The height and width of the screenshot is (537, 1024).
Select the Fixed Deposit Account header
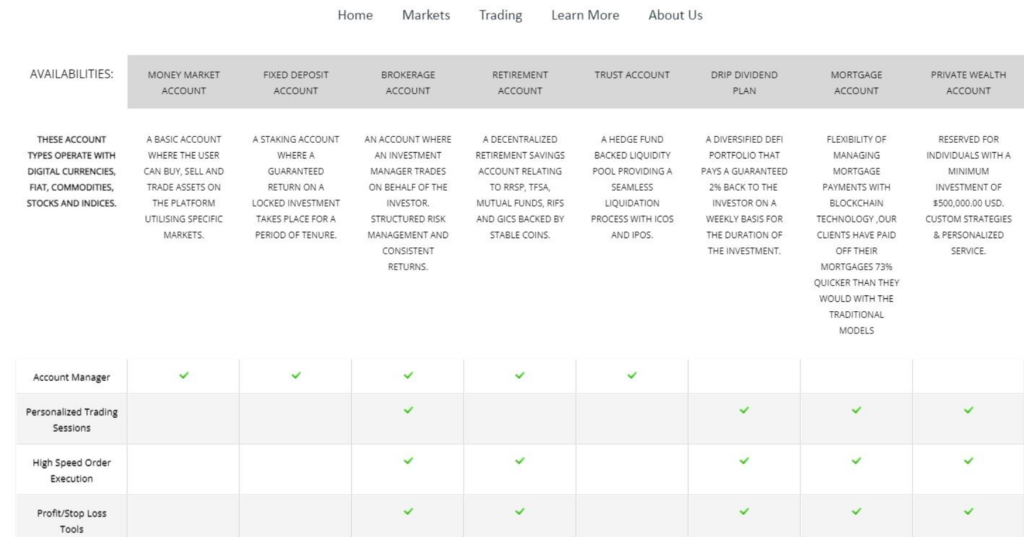(296, 82)
